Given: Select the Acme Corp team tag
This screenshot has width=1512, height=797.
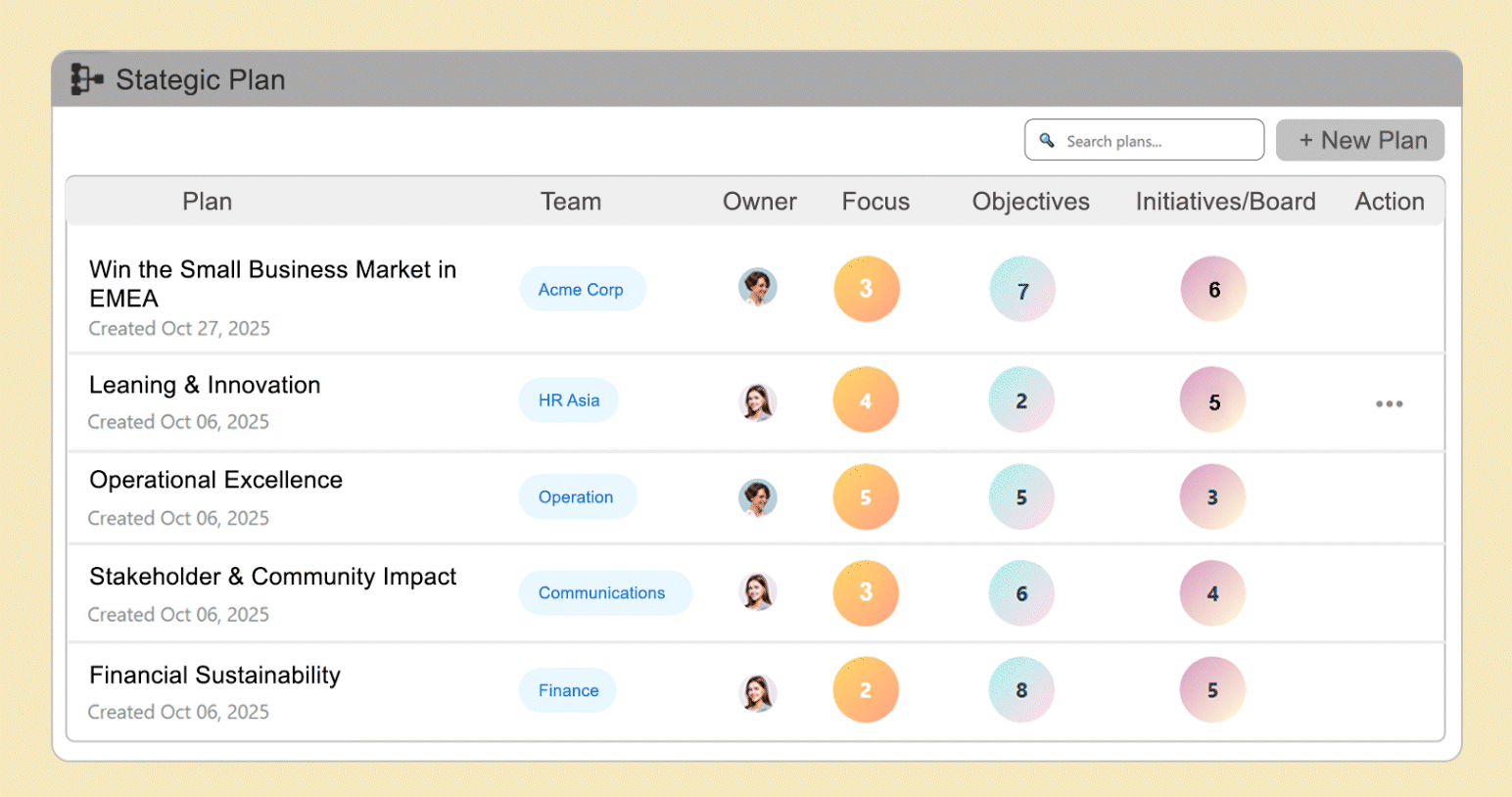Looking at the screenshot, I should pos(582,290).
